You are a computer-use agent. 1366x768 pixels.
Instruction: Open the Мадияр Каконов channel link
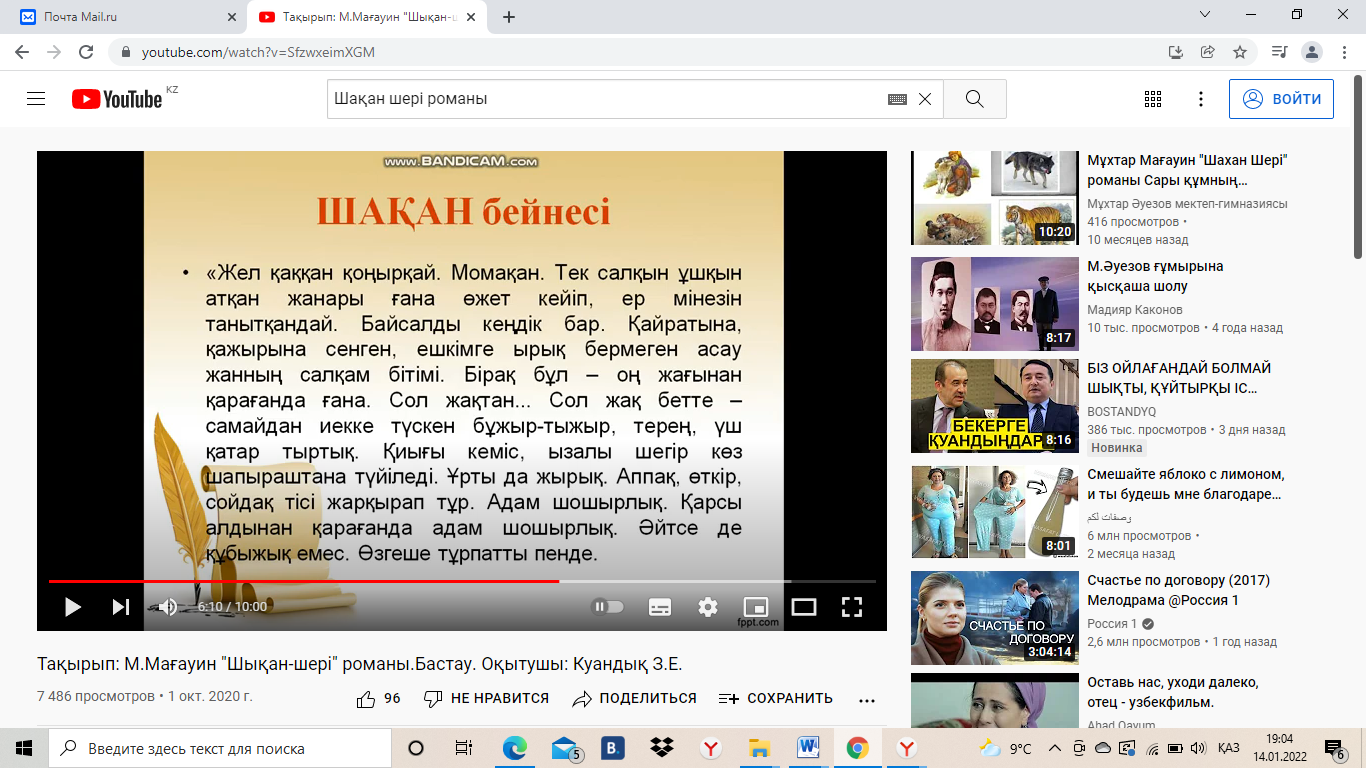tap(1134, 310)
